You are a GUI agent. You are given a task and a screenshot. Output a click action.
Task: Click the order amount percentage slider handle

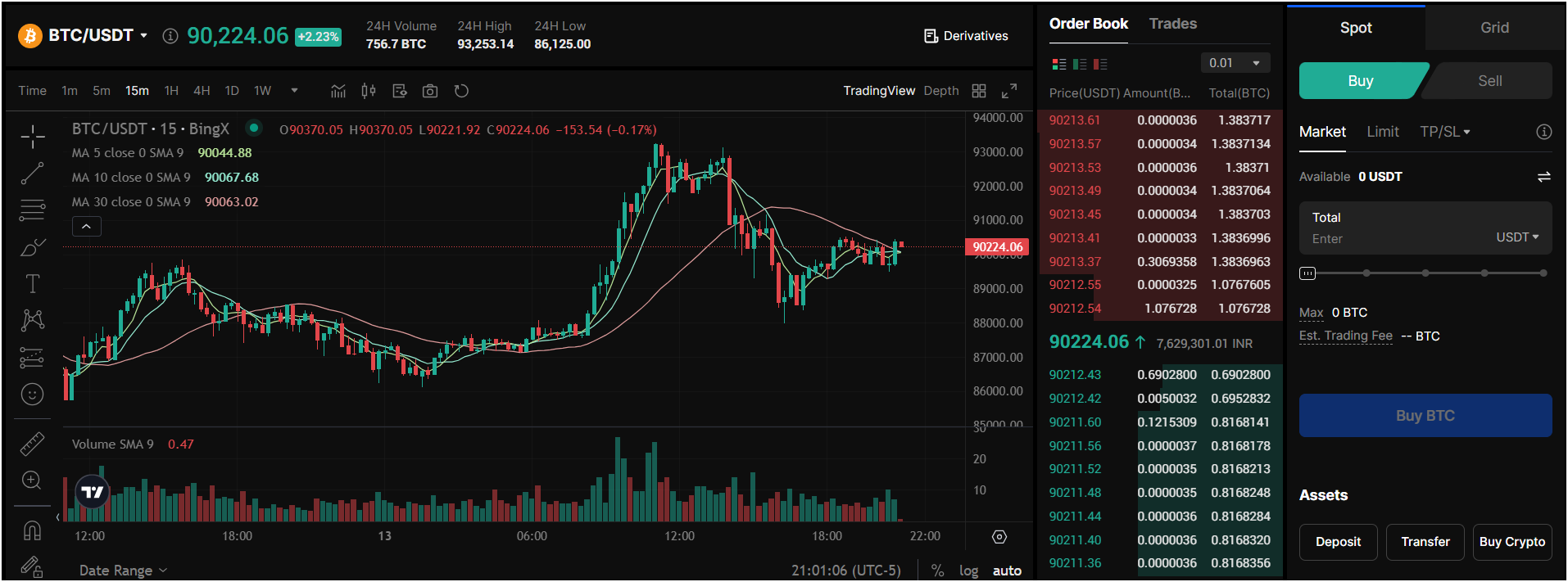click(1307, 273)
